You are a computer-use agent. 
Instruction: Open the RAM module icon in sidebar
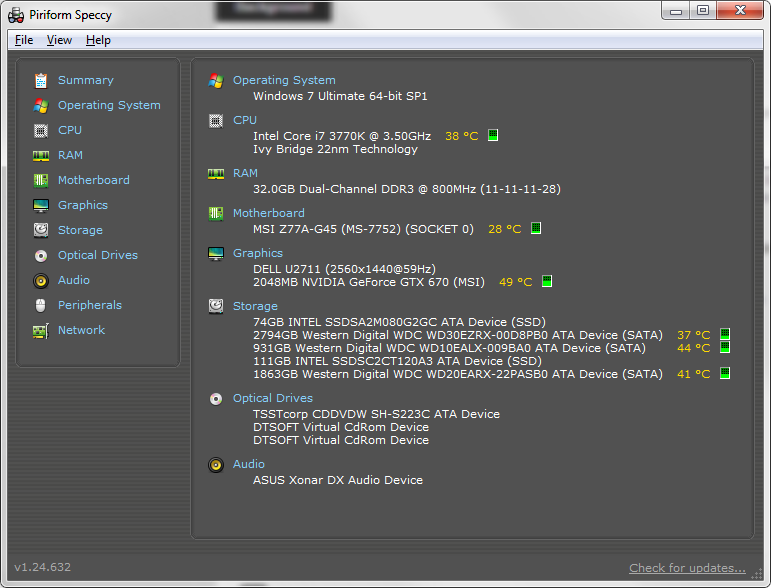pos(41,156)
